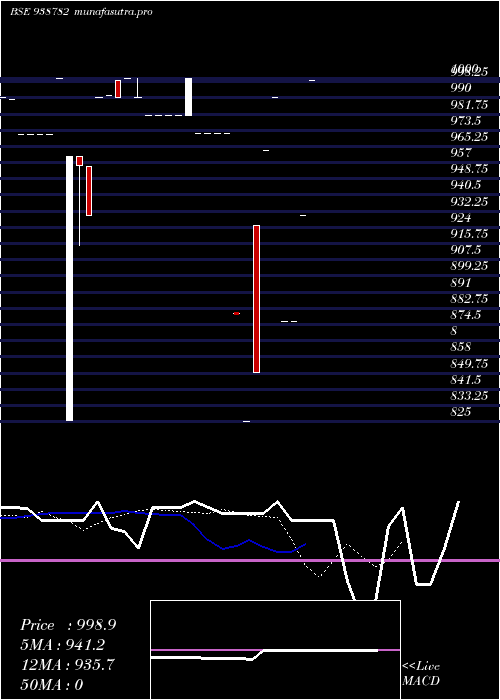Click the white candlestick near 990 to 973.5

(x=188, y=97)
